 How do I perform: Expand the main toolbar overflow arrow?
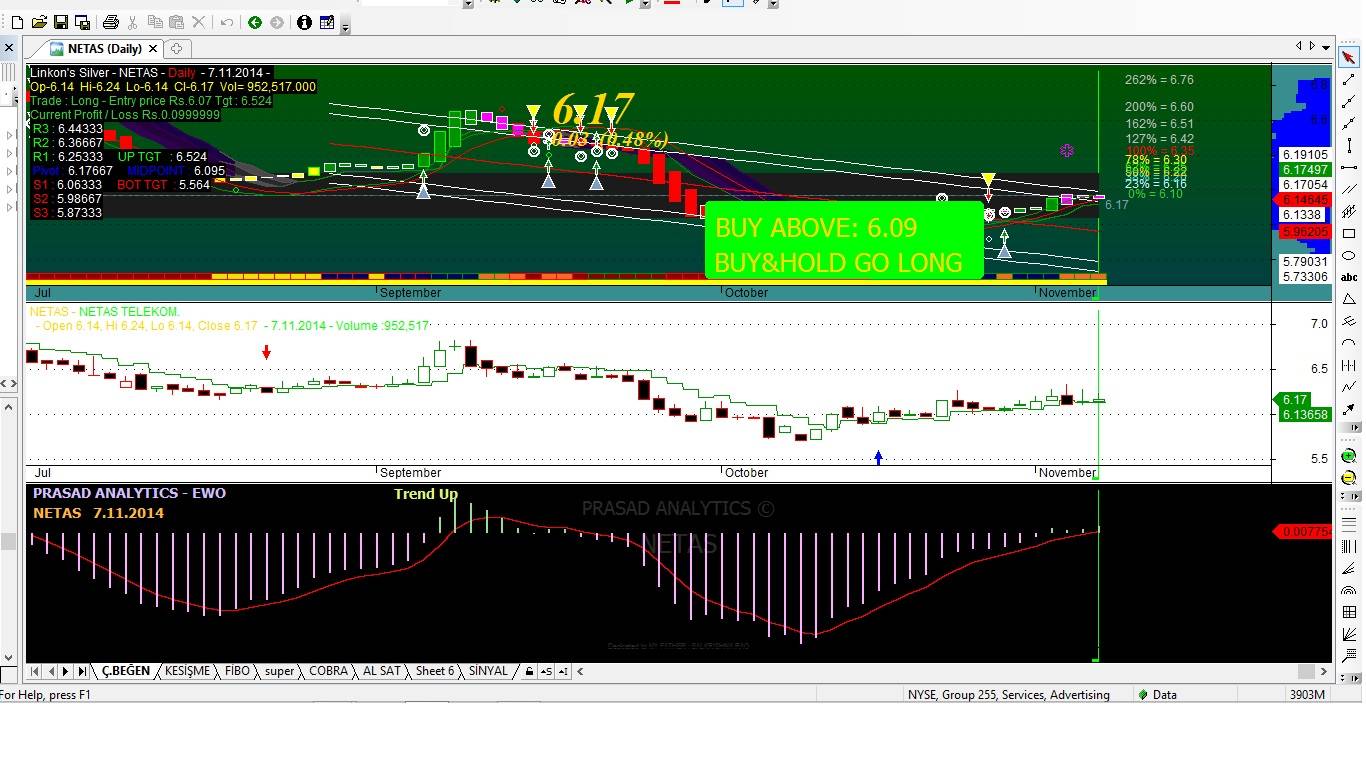coord(345,25)
